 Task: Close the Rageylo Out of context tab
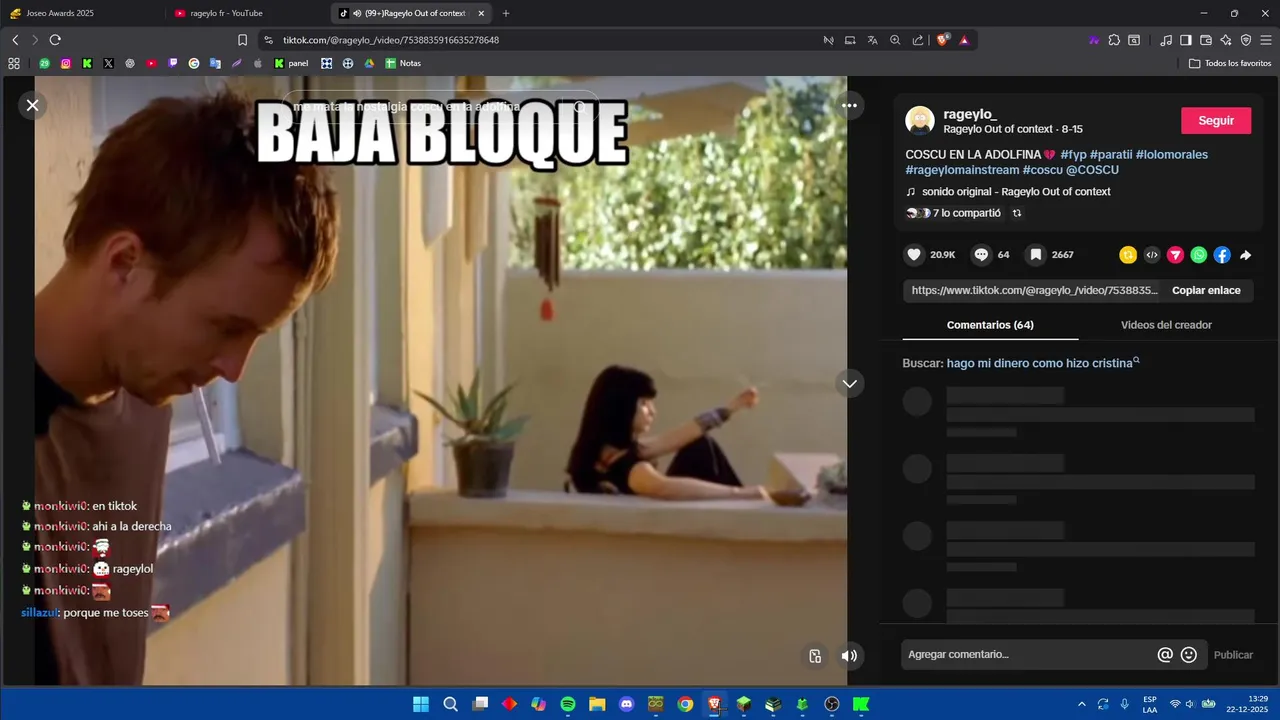pyautogui.click(x=481, y=13)
